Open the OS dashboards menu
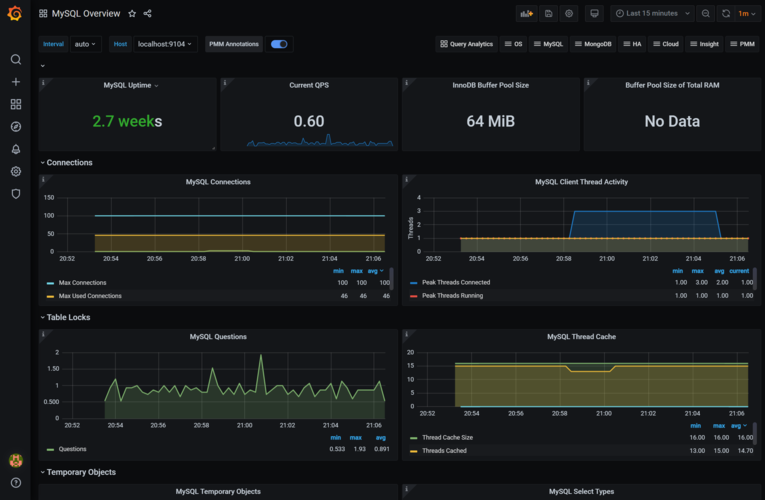Screen dimensions: 765x500 [x=513, y=44]
